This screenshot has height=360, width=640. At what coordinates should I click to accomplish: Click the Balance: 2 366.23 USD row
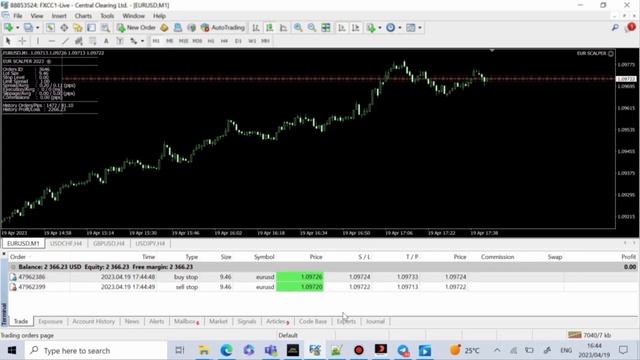point(322,267)
